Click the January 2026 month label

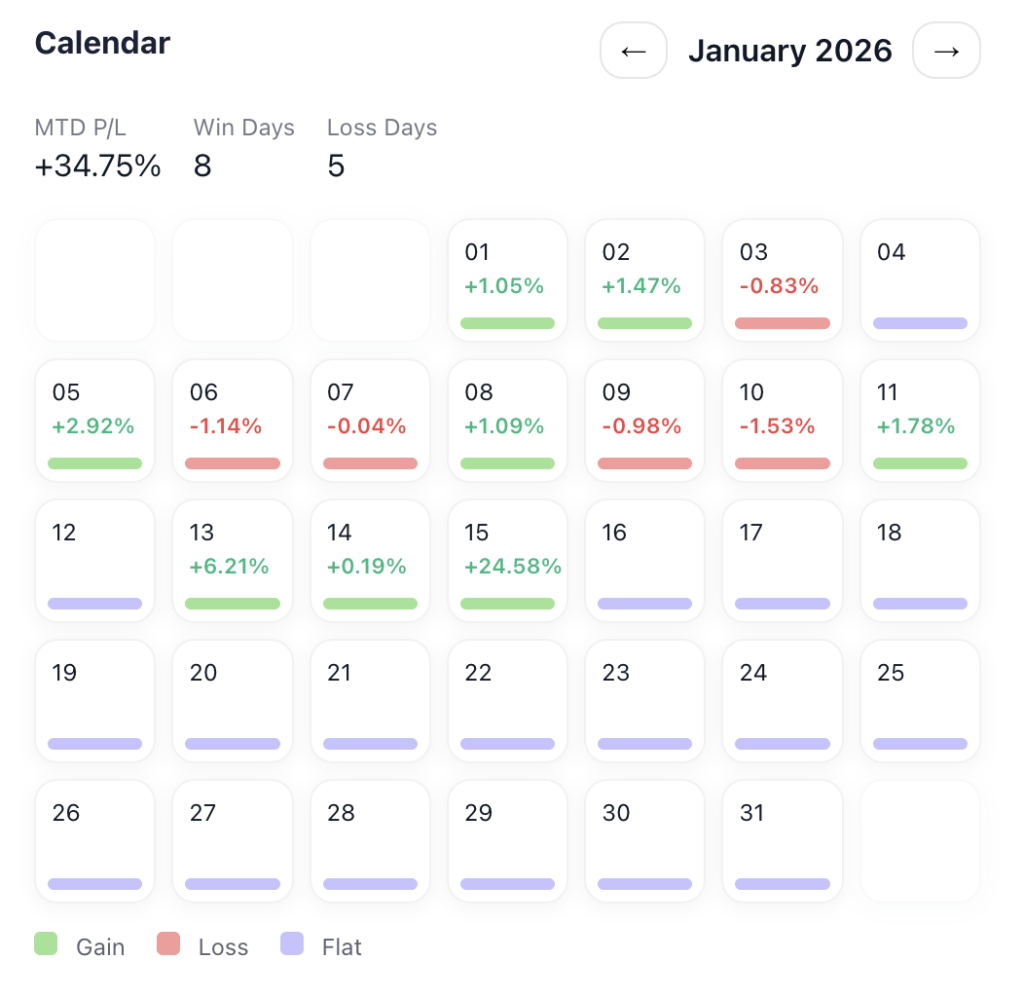[x=790, y=50]
